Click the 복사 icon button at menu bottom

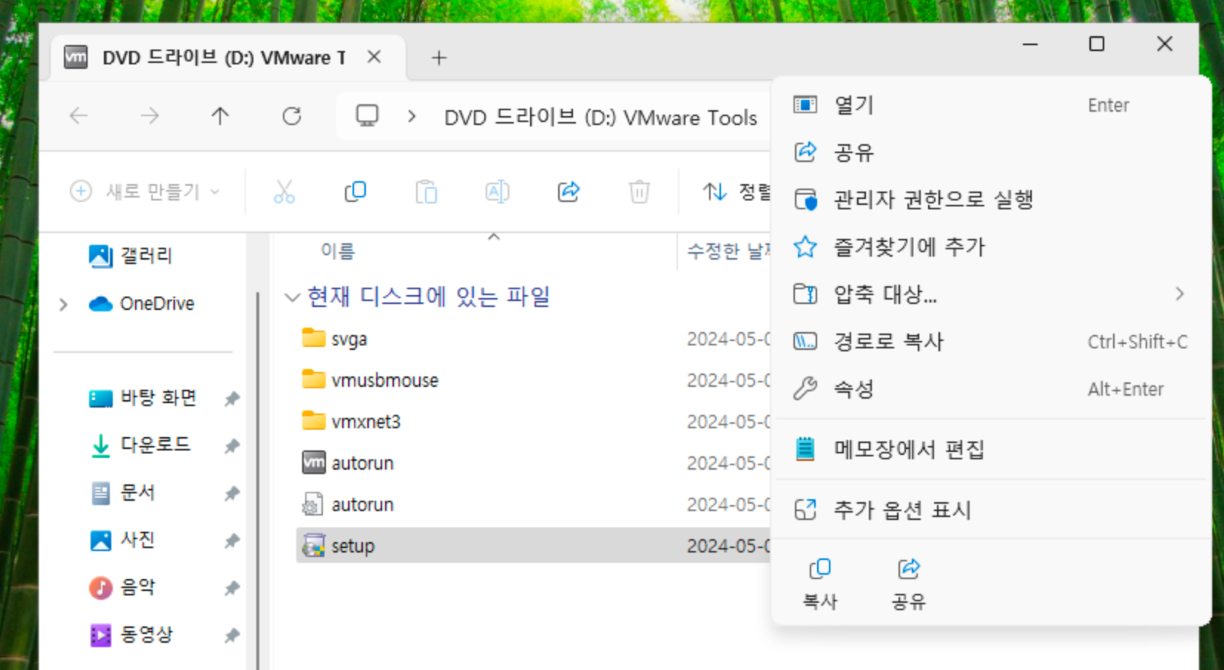[820, 584]
